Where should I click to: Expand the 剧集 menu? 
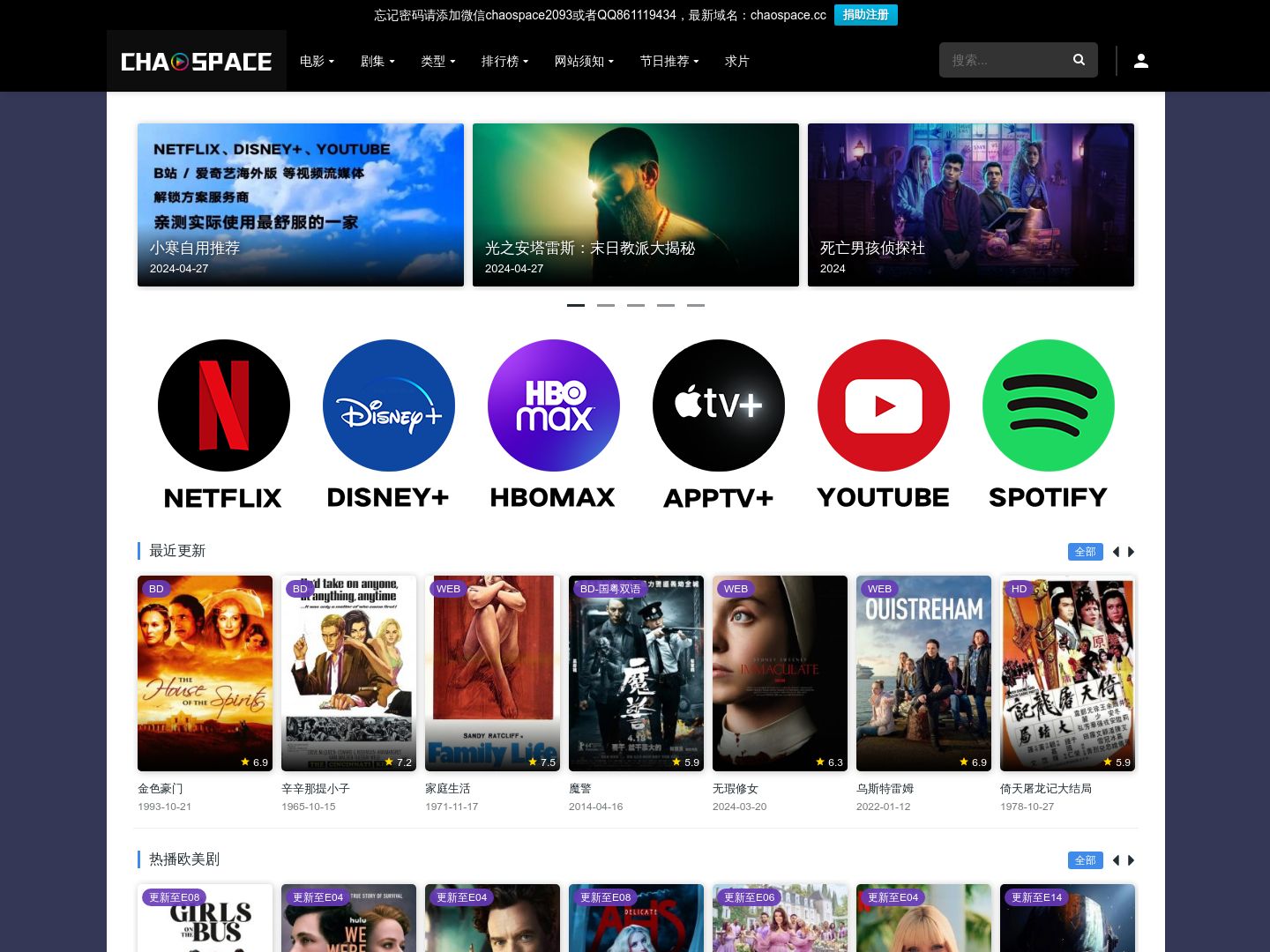377,61
